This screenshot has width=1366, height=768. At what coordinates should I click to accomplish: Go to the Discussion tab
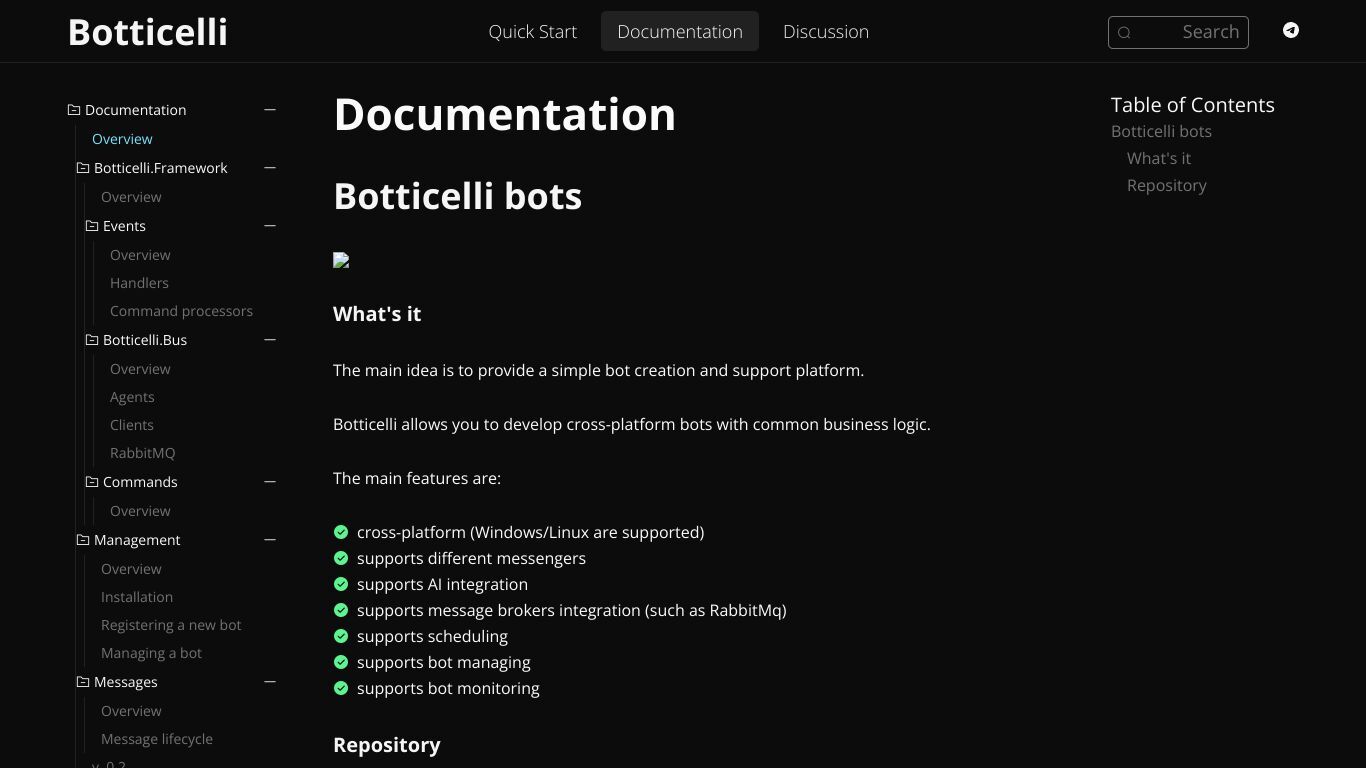pos(826,31)
